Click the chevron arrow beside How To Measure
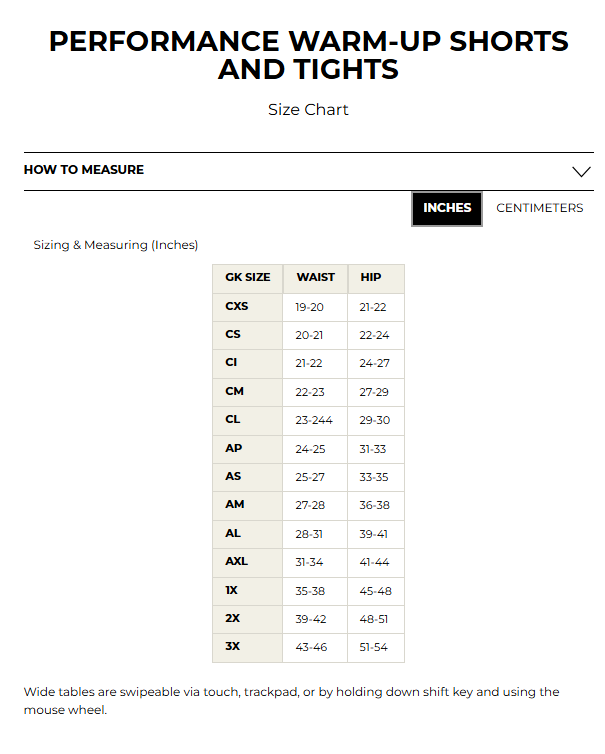This screenshot has width=605, height=754. coord(581,171)
